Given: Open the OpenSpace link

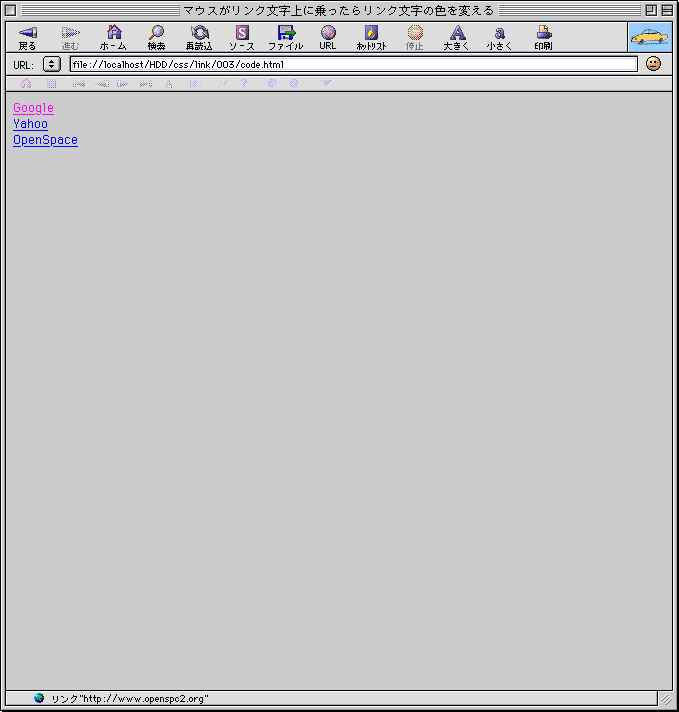Looking at the screenshot, I should coord(45,140).
